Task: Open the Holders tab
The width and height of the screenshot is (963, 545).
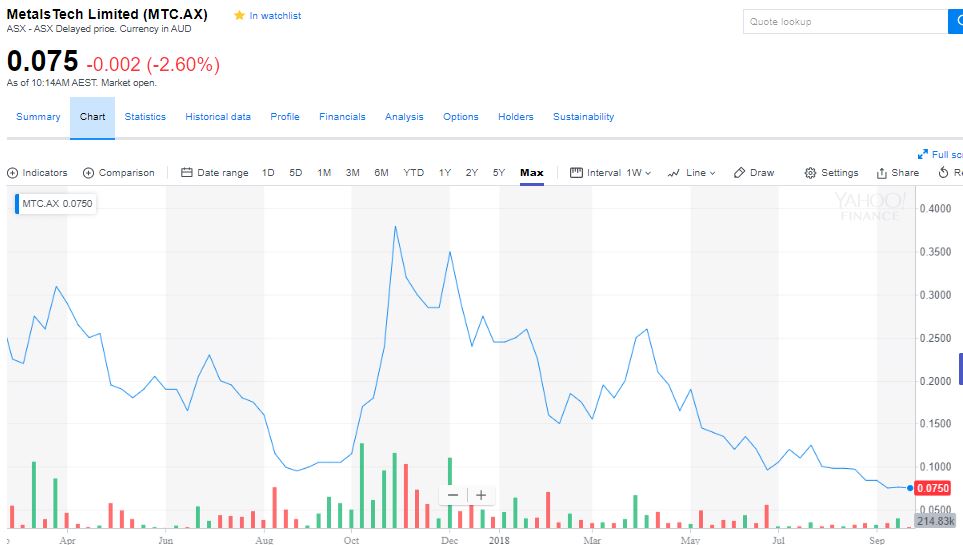Action: click(516, 117)
